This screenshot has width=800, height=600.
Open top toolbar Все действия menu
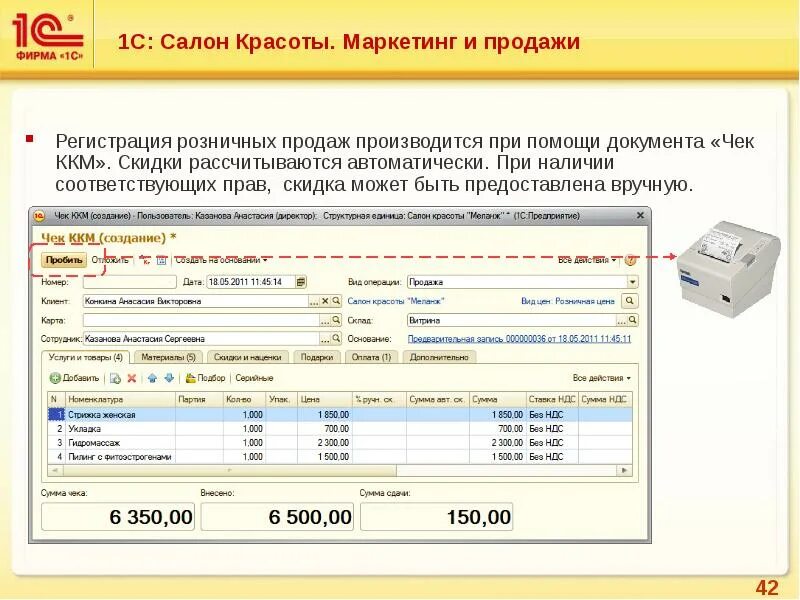[587, 260]
